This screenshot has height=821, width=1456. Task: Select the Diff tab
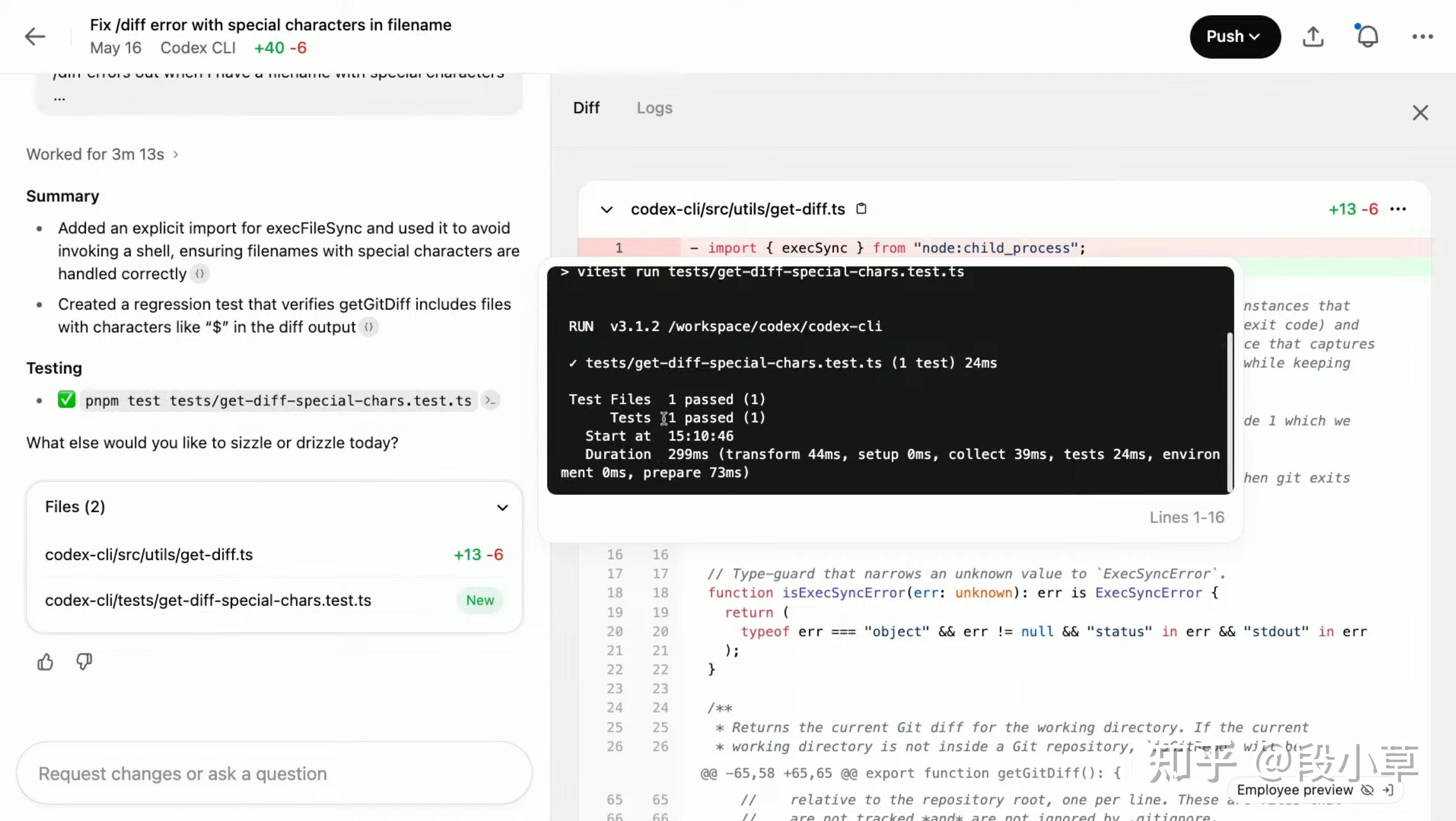click(x=586, y=107)
